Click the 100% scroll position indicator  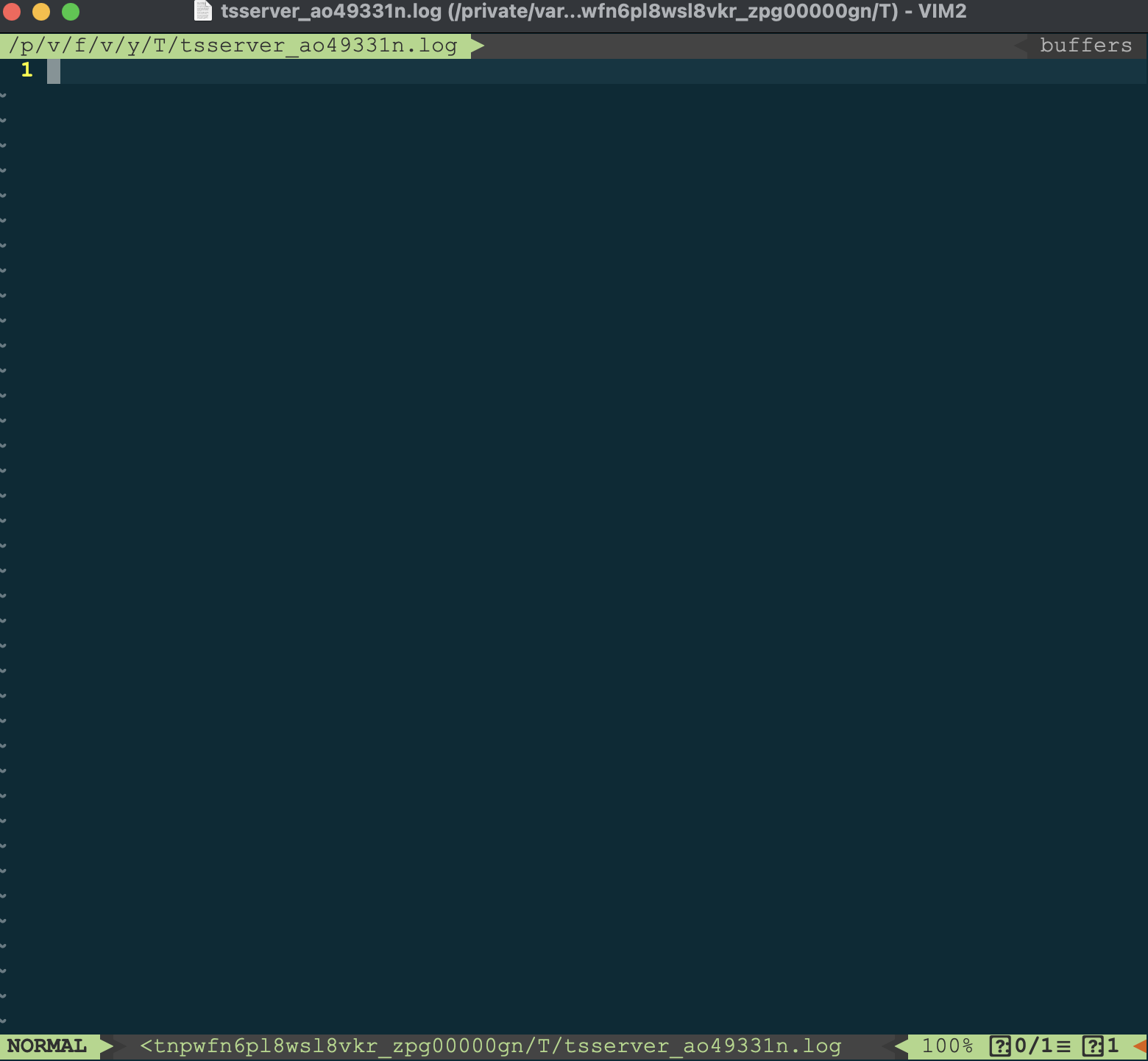(x=949, y=1045)
